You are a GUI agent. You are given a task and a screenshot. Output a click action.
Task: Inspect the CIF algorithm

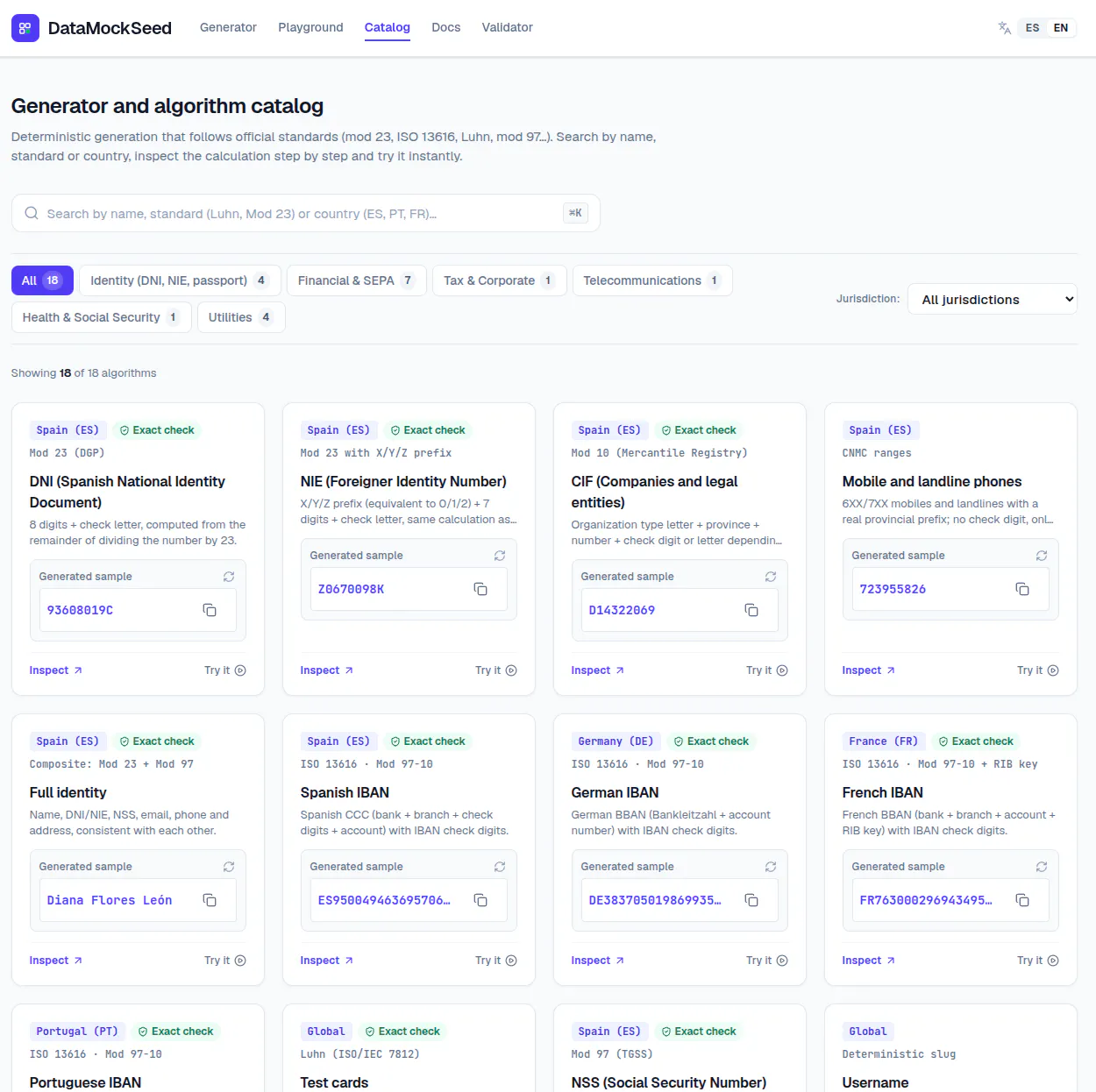pyautogui.click(x=598, y=670)
